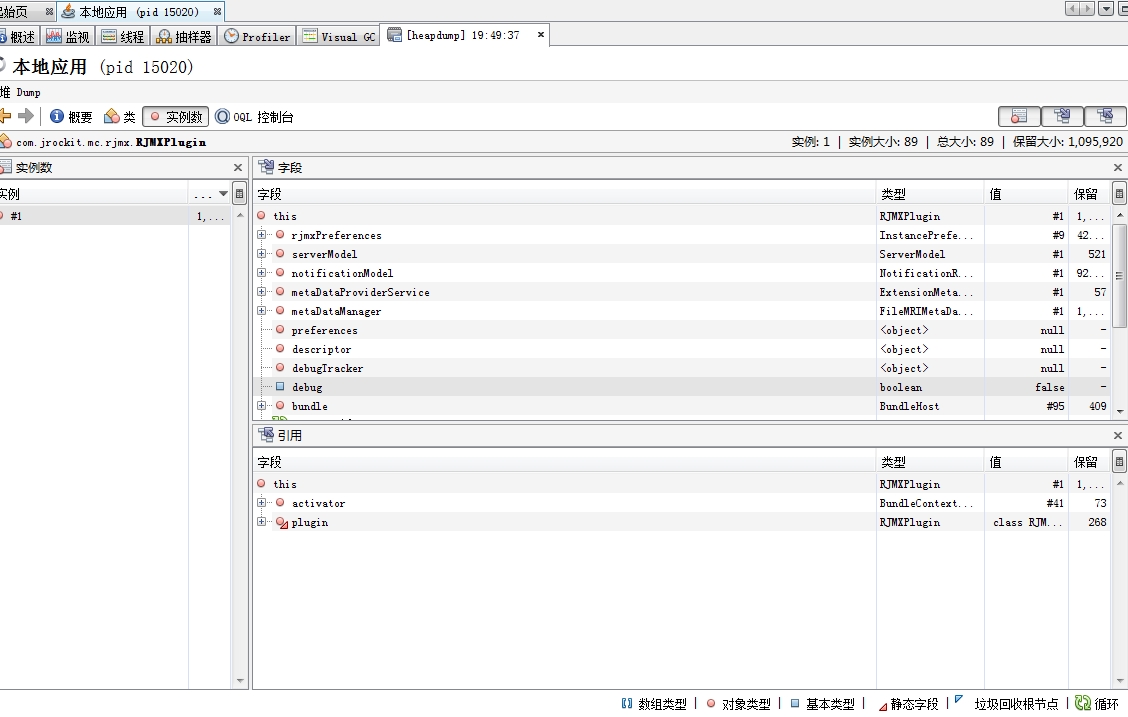Click the plugin reference's static field icon
The height and width of the screenshot is (717, 1128).
[282, 523]
